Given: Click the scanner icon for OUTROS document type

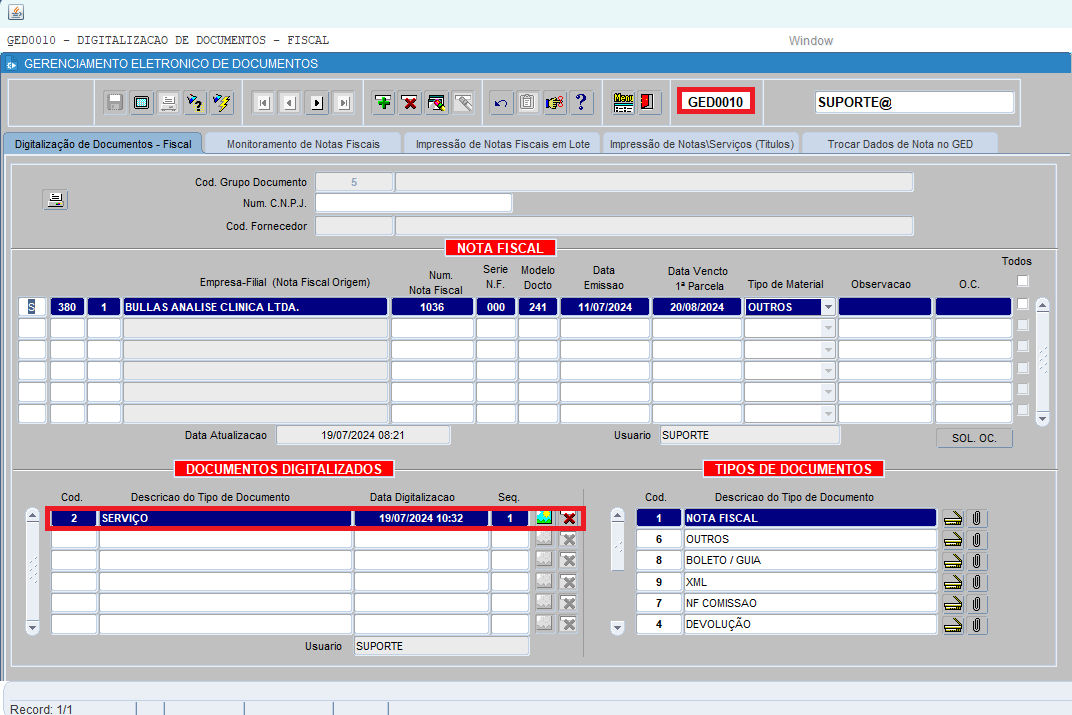Looking at the screenshot, I should tap(953, 539).
